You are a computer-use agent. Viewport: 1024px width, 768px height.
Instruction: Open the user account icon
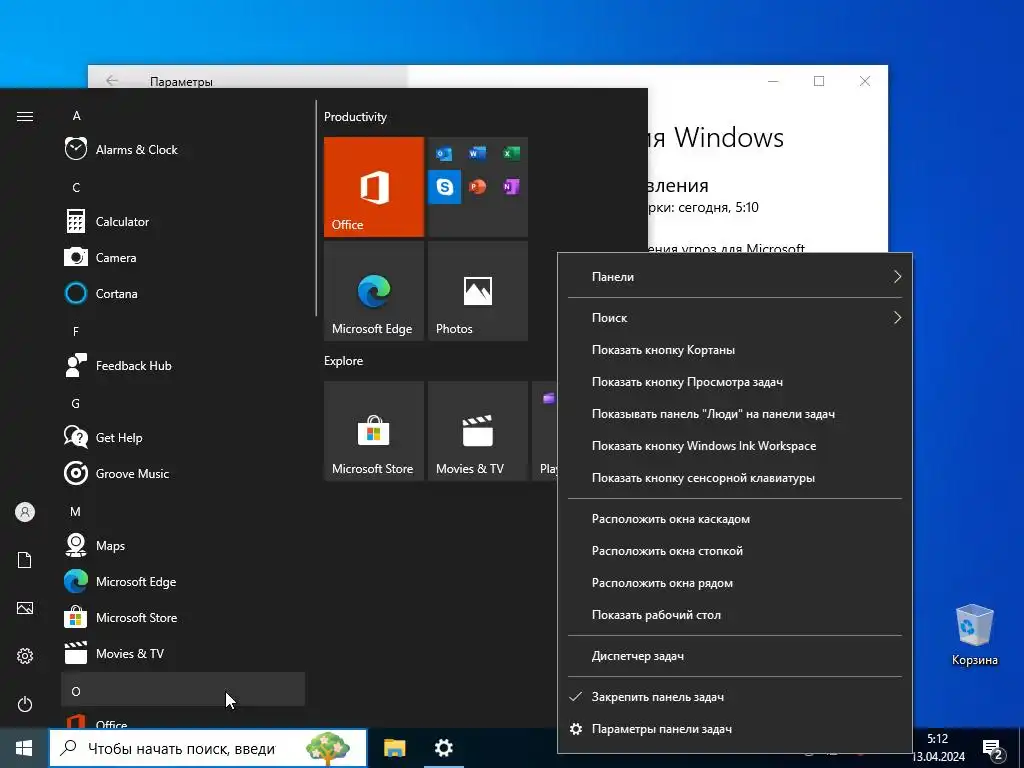pos(25,512)
